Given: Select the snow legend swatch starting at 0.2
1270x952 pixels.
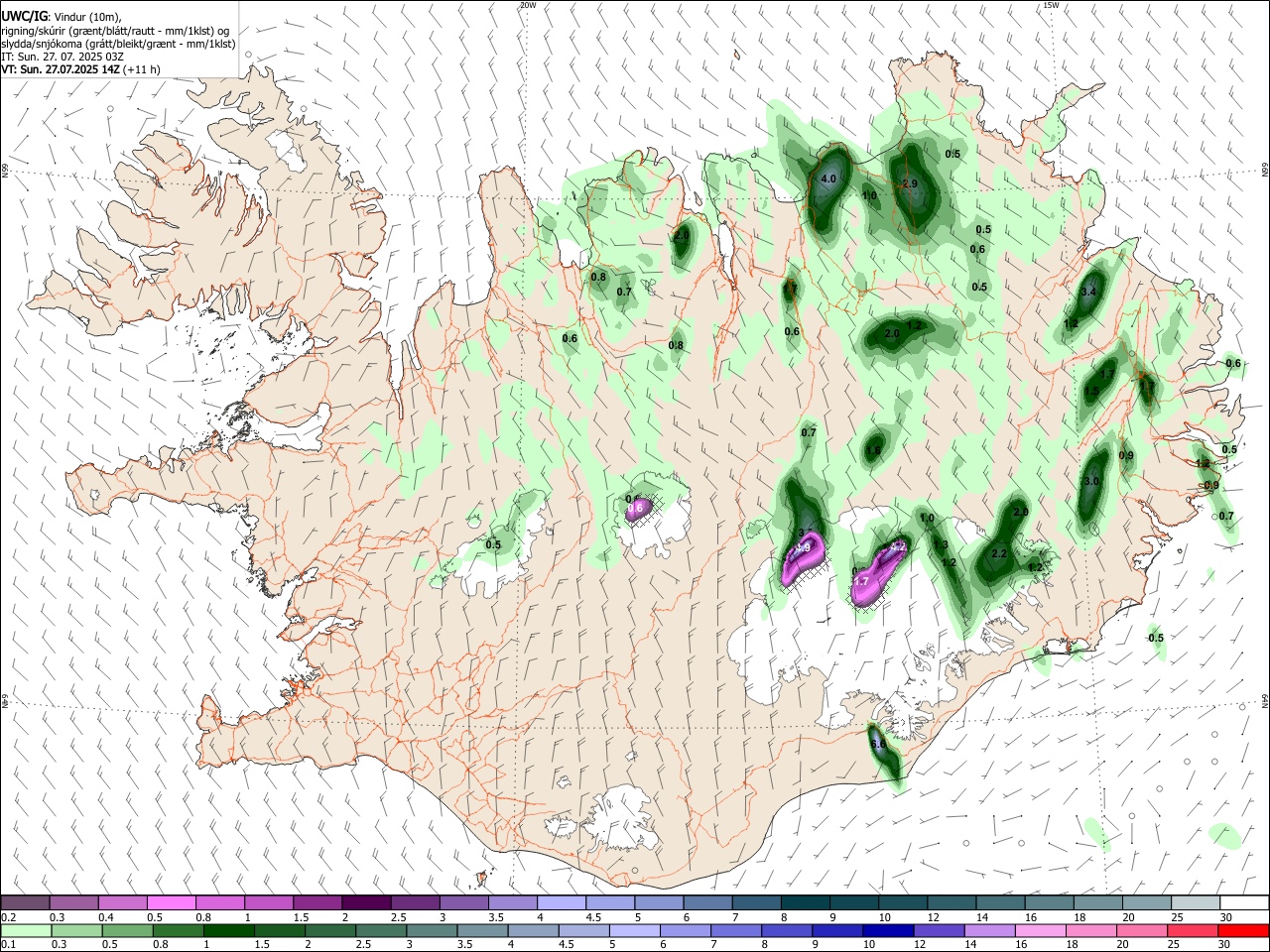Looking at the screenshot, I should [26, 903].
